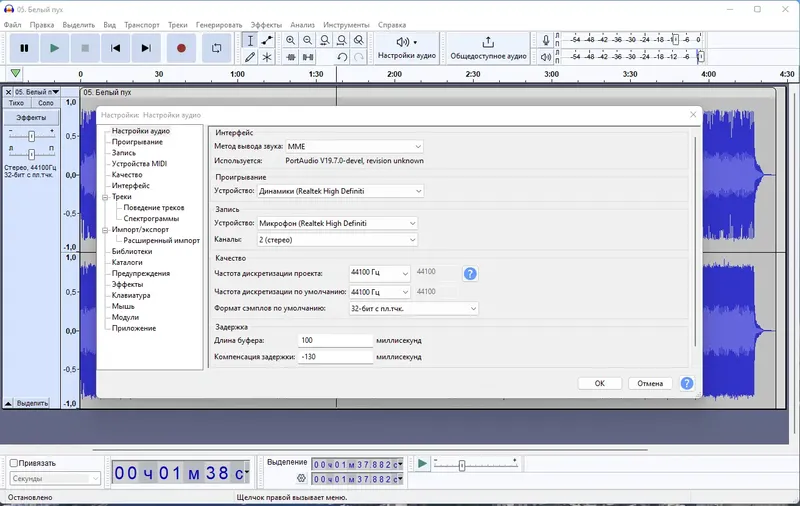Zoom in with the magnifier plus icon
800x506 pixels.
tap(291, 40)
